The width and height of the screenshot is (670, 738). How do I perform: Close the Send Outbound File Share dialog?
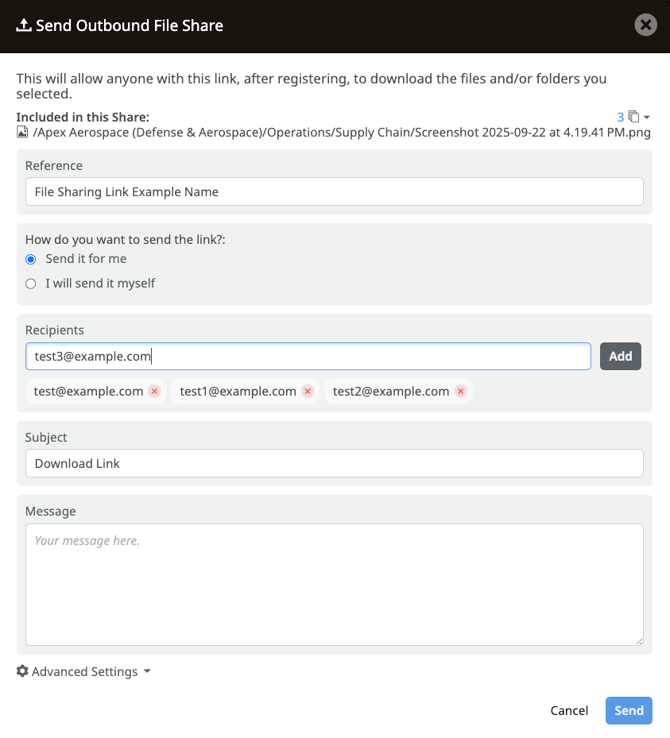pos(646,25)
